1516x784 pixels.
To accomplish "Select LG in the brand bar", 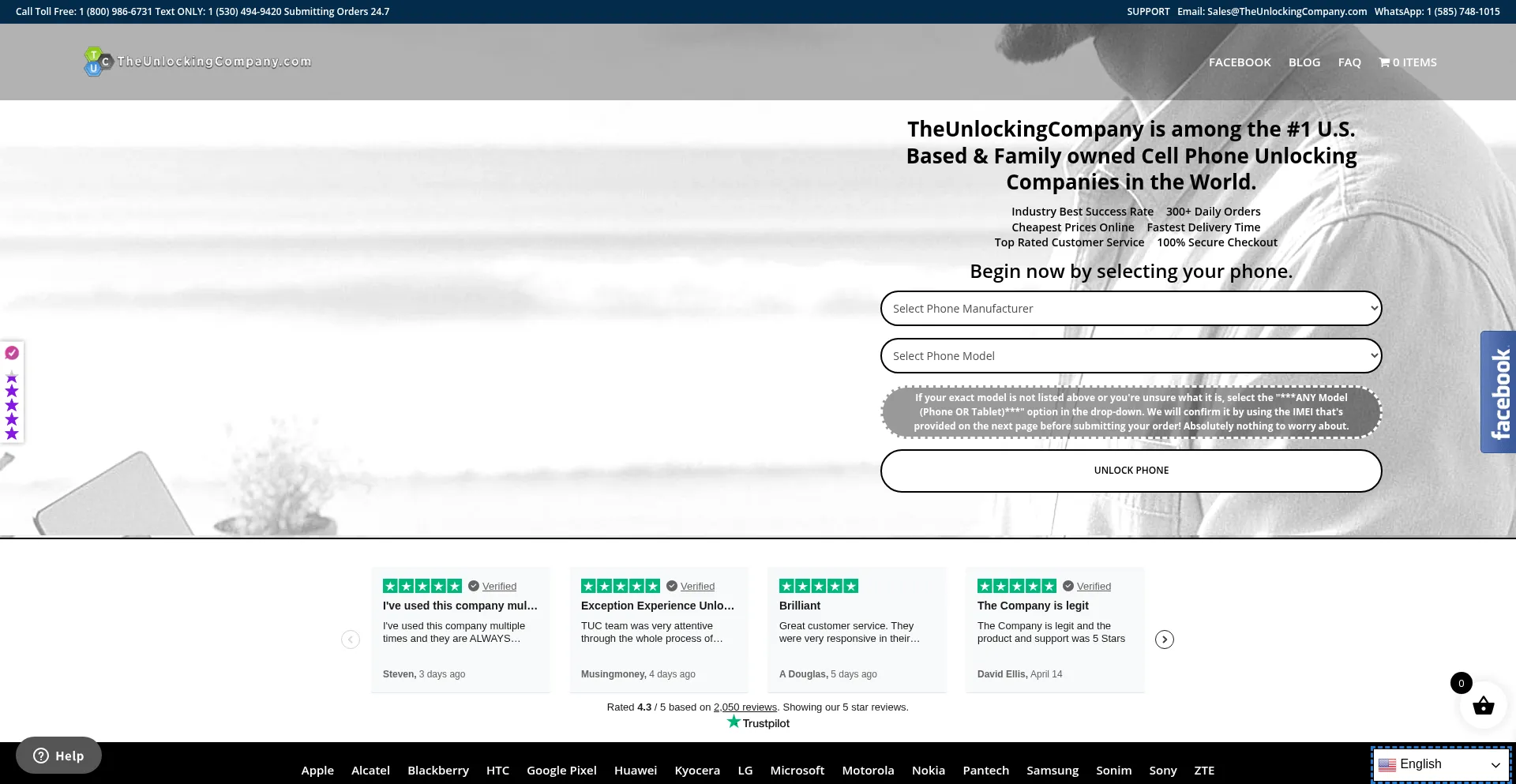I will (745, 771).
